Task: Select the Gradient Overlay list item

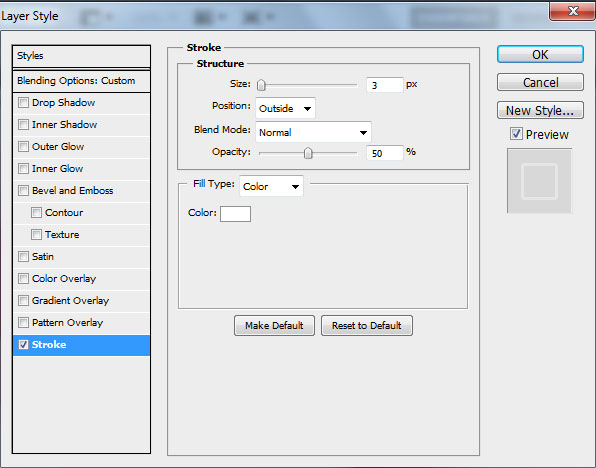Action: point(81,301)
